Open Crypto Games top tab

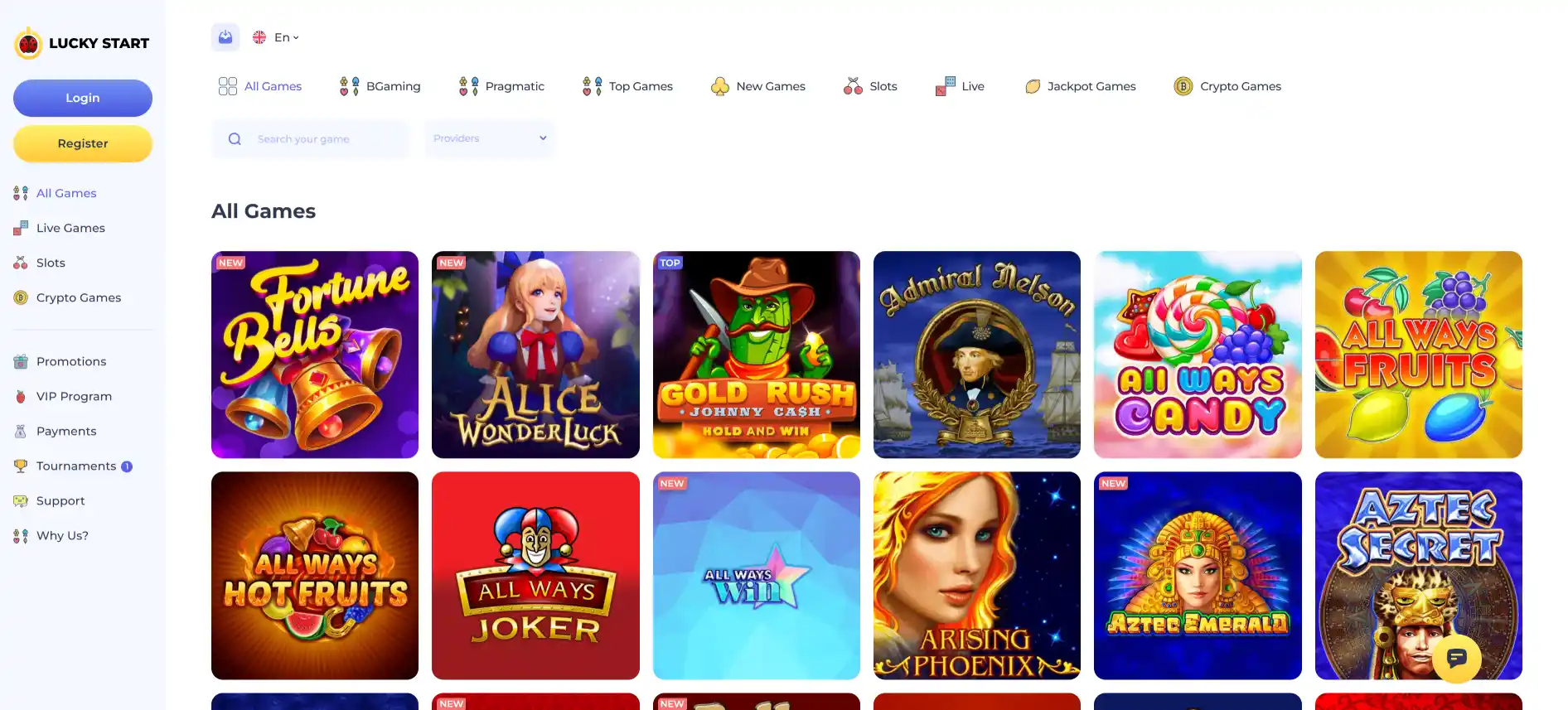coord(1227,86)
